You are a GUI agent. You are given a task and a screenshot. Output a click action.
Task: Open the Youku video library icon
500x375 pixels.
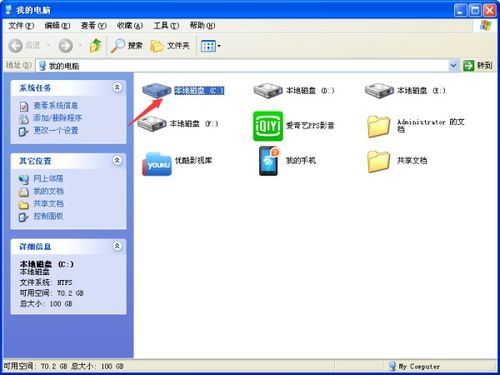tap(157, 163)
